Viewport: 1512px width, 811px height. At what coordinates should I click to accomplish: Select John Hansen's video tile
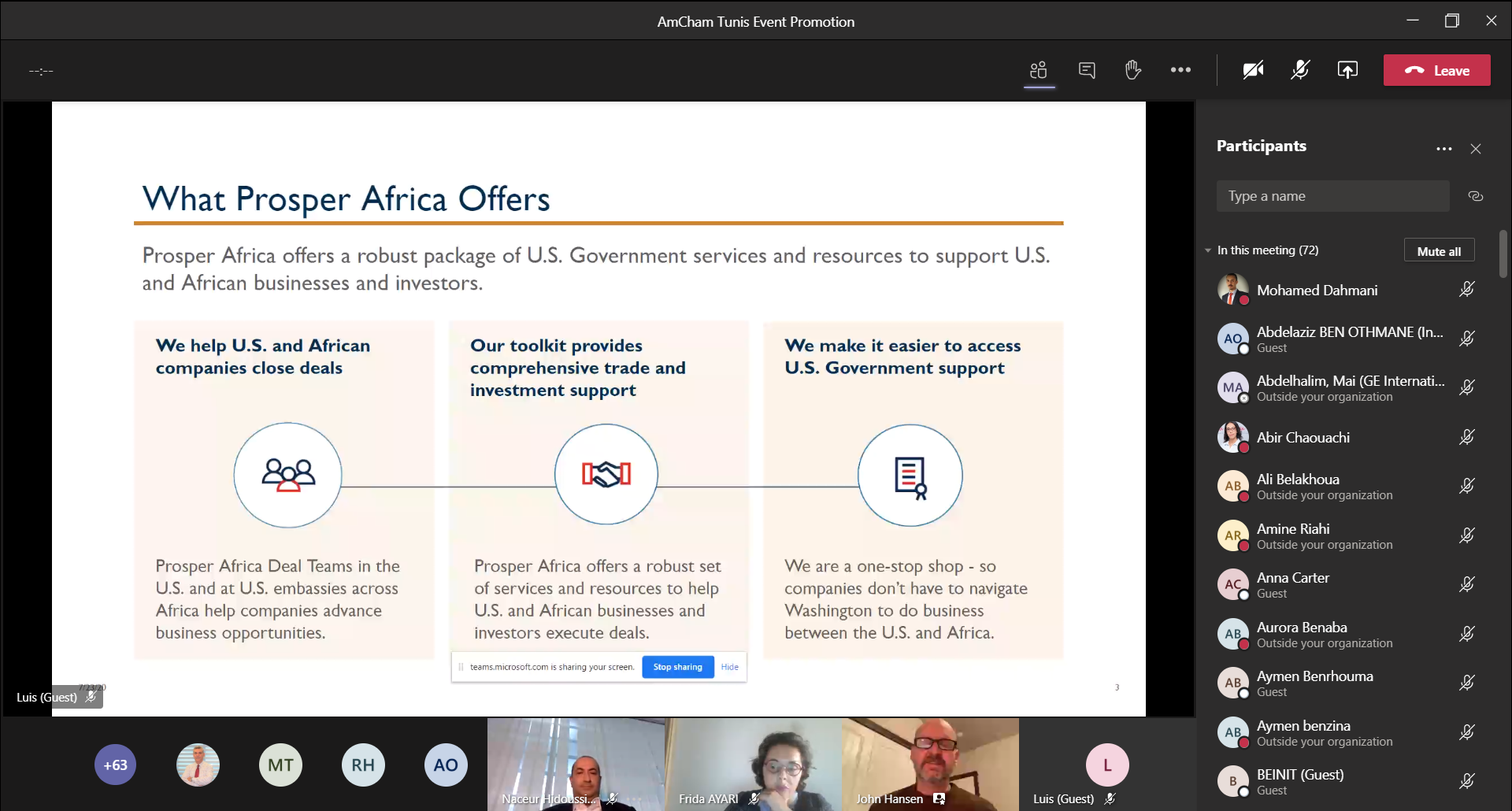(x=931, y=764)
